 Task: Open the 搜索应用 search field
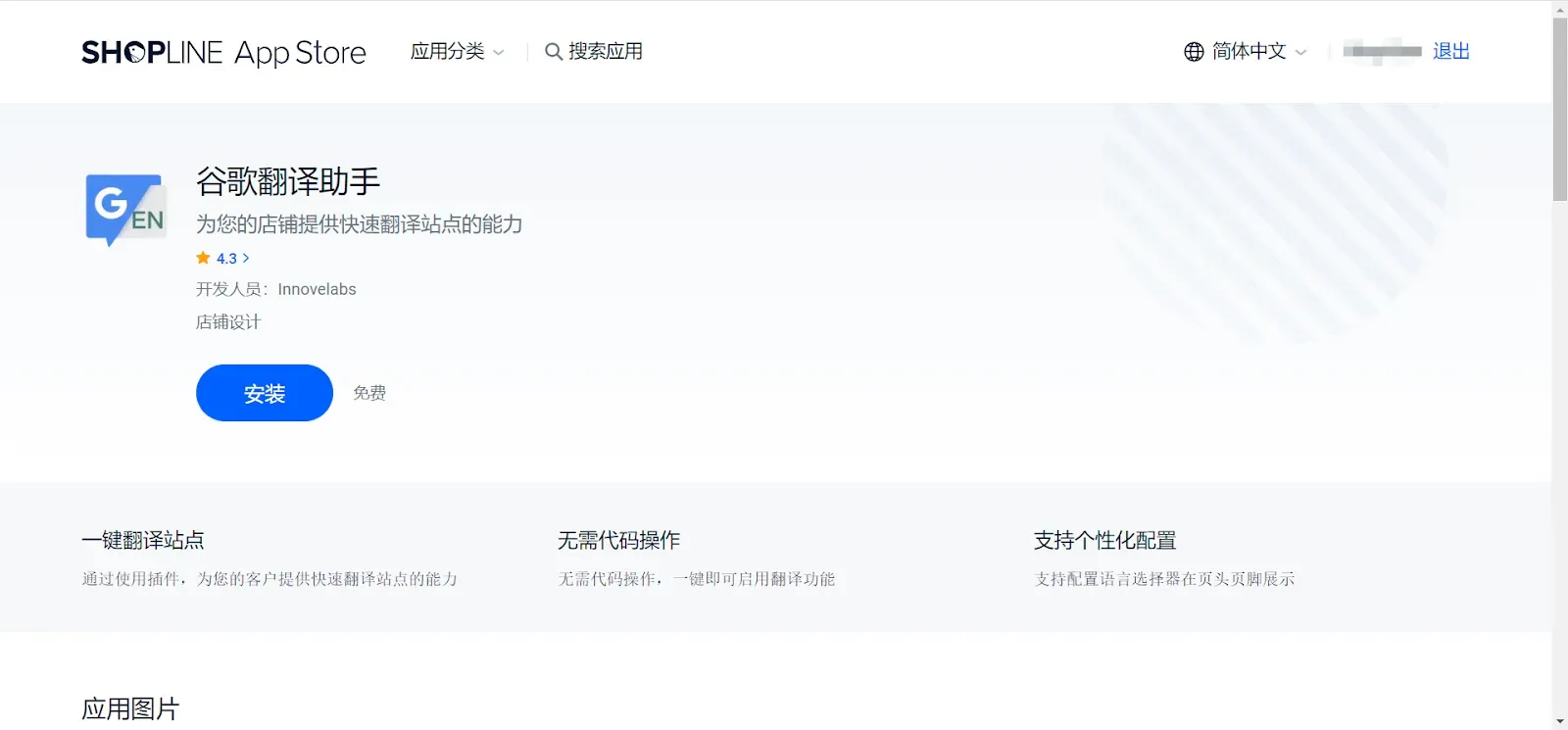point(606,51)
